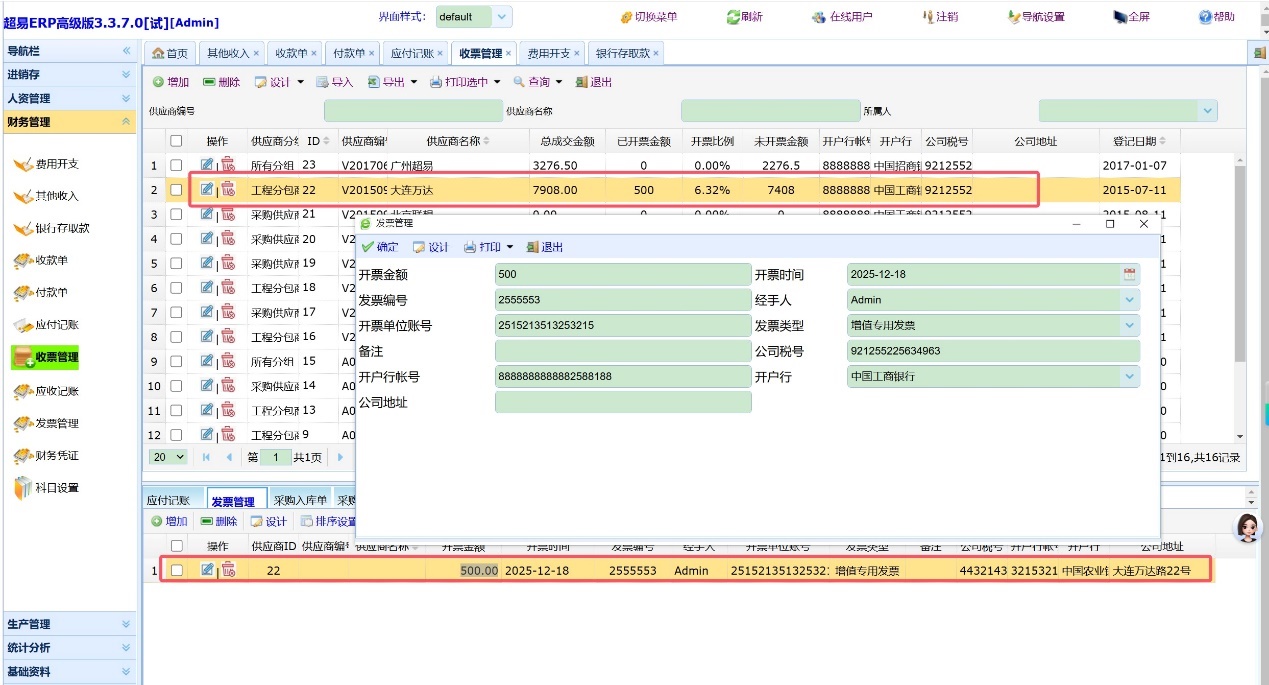Select the 采购入库单 bottom tab
Viewport: 1269px width, 685px height.
[x=300, y=501]
